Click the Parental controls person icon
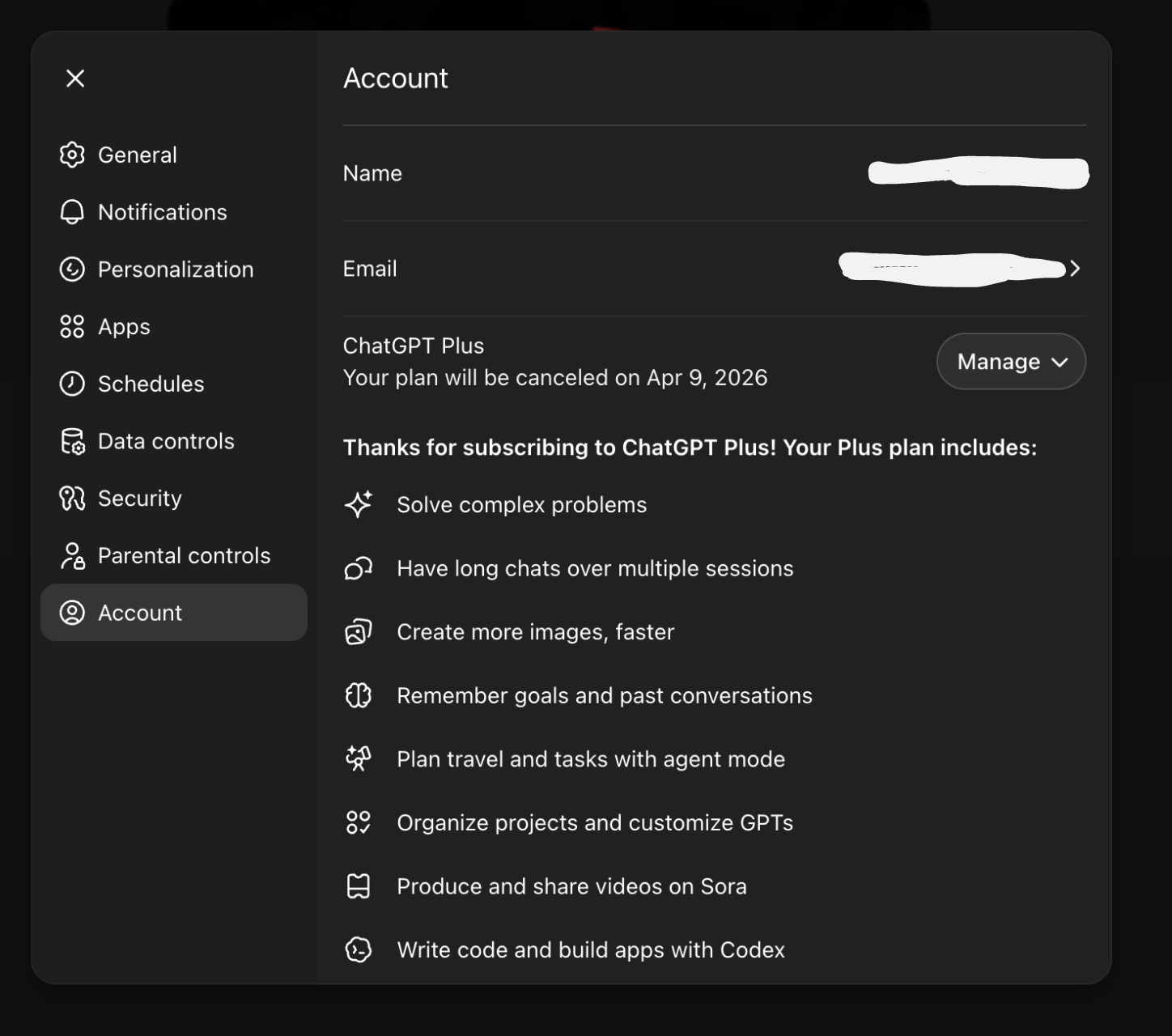1172x1036 pixels. 72,556
